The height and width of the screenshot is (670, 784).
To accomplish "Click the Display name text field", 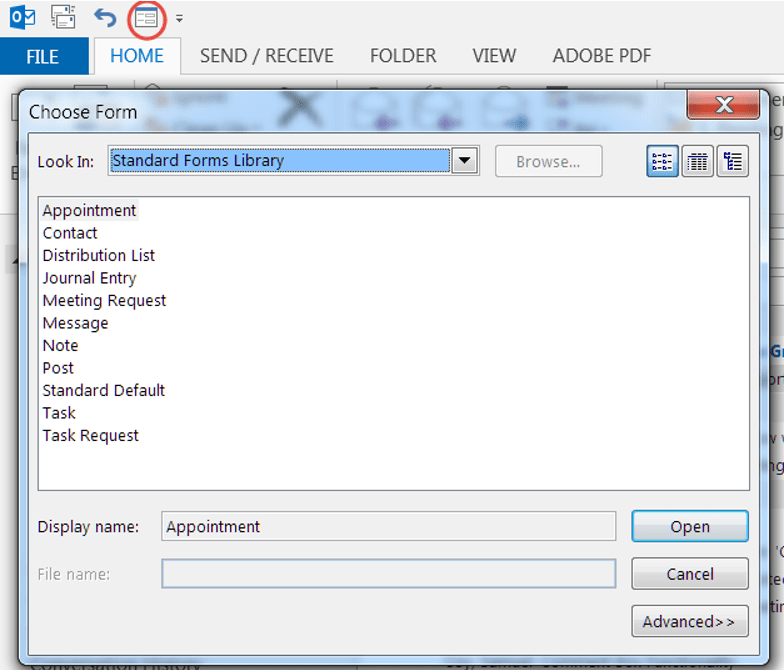I will click(388, 526).
